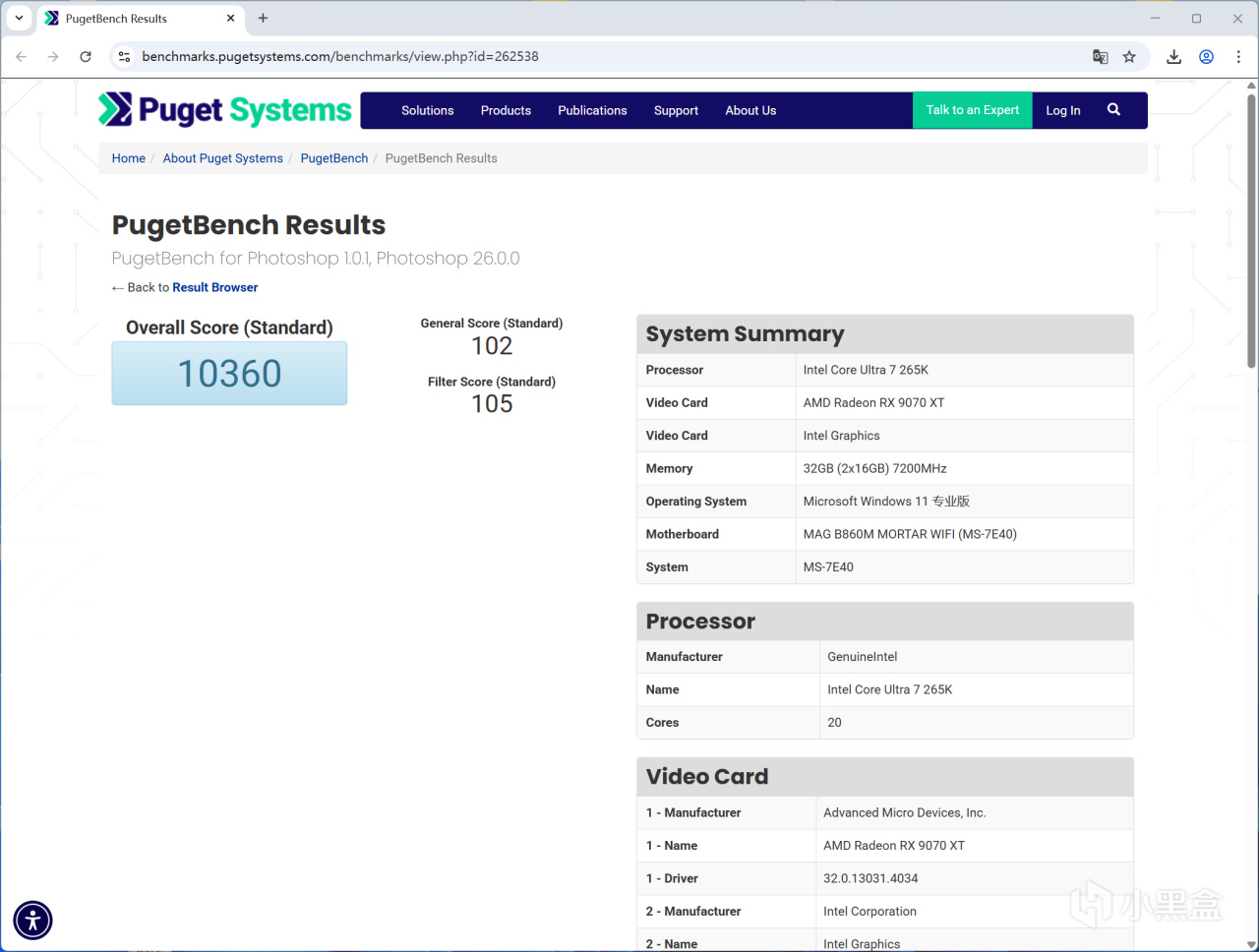Click the Advanced Micro Devices, Inc. value
The width and height of the screenshot is (1259, 952).
click(x=905, y=813)
